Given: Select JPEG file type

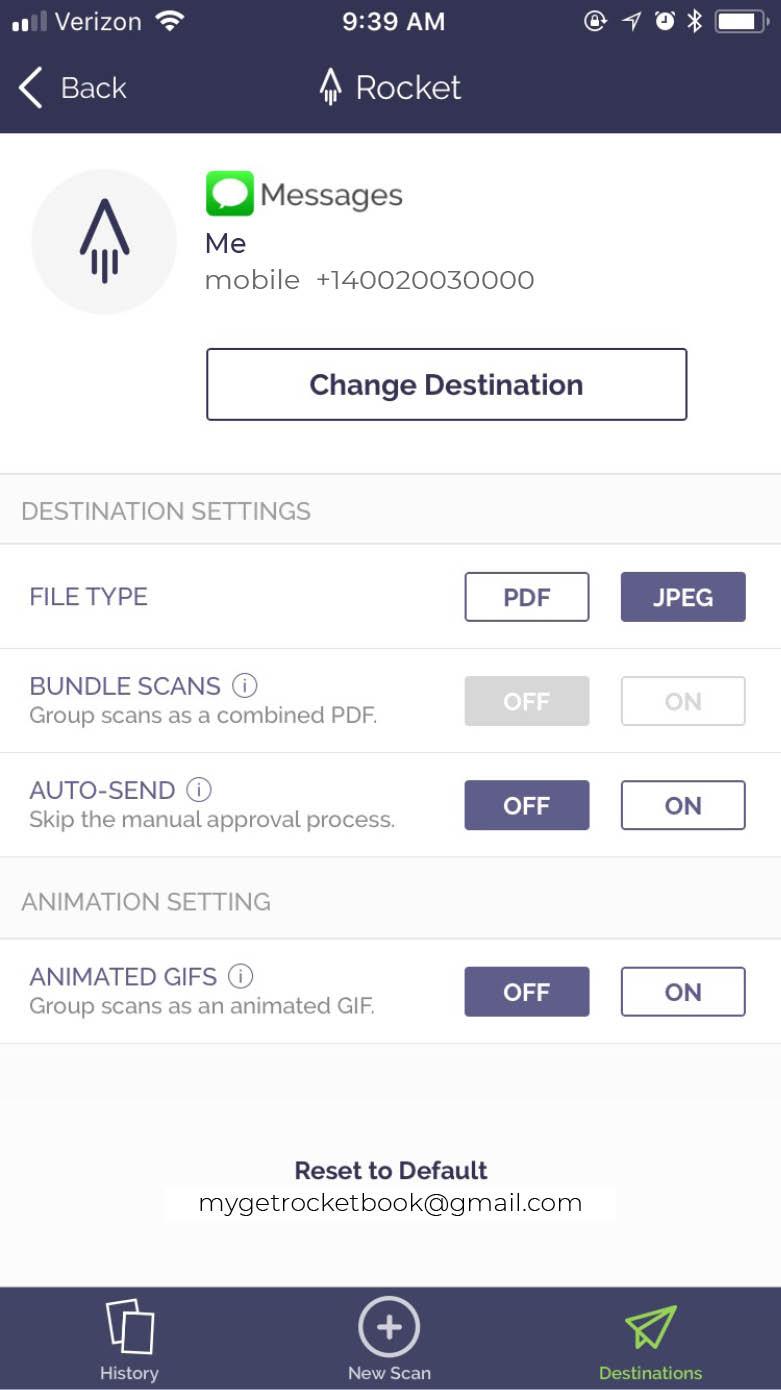Looking at the screenshot, I should [683, 597].
